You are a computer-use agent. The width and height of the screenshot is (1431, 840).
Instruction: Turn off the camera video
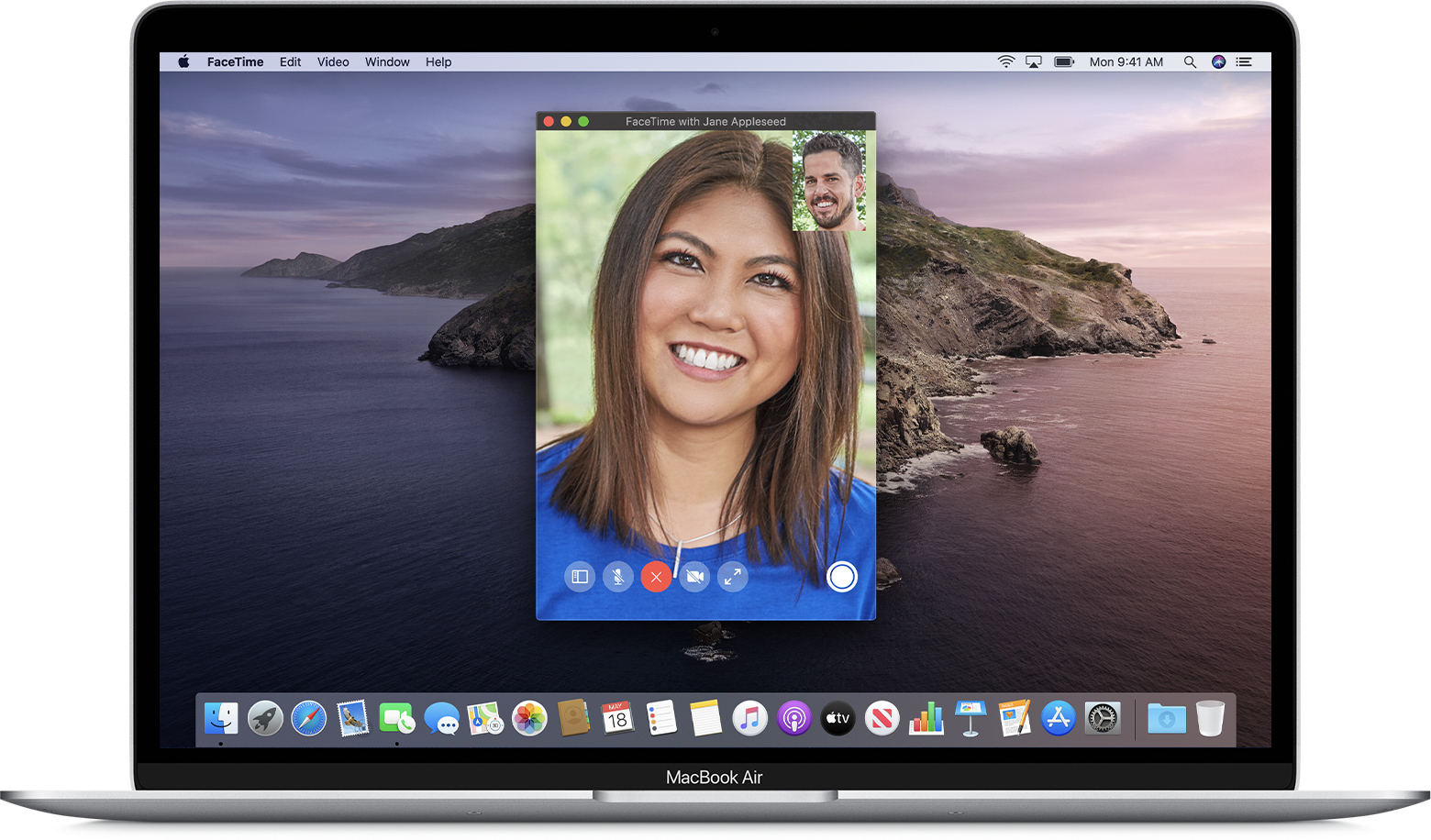[695, 577]
